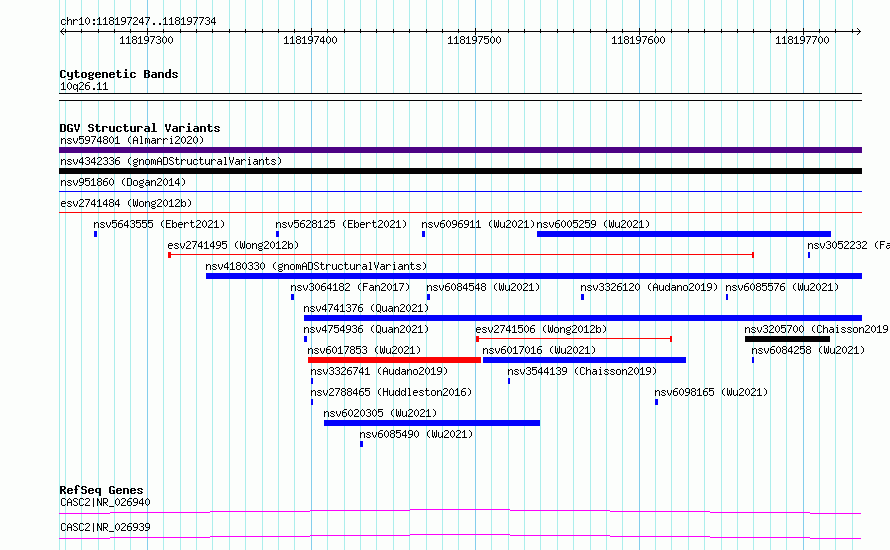The width and height of the screenshot is (890, 550).
Task: Click the nsv6096911 (Wu2021) variant marker
Action: (423, 234)
